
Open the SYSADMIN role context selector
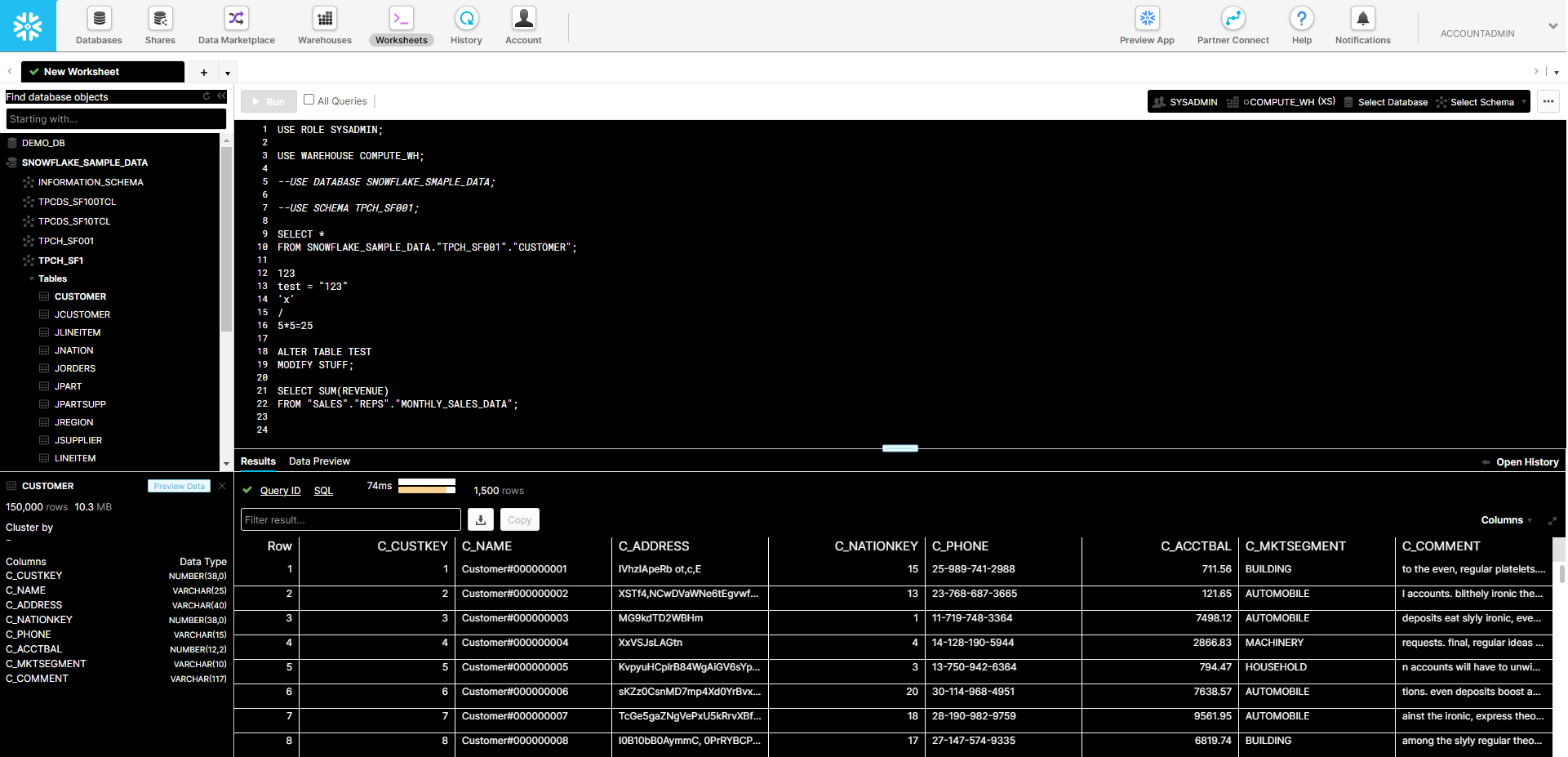coord(1185,102)
